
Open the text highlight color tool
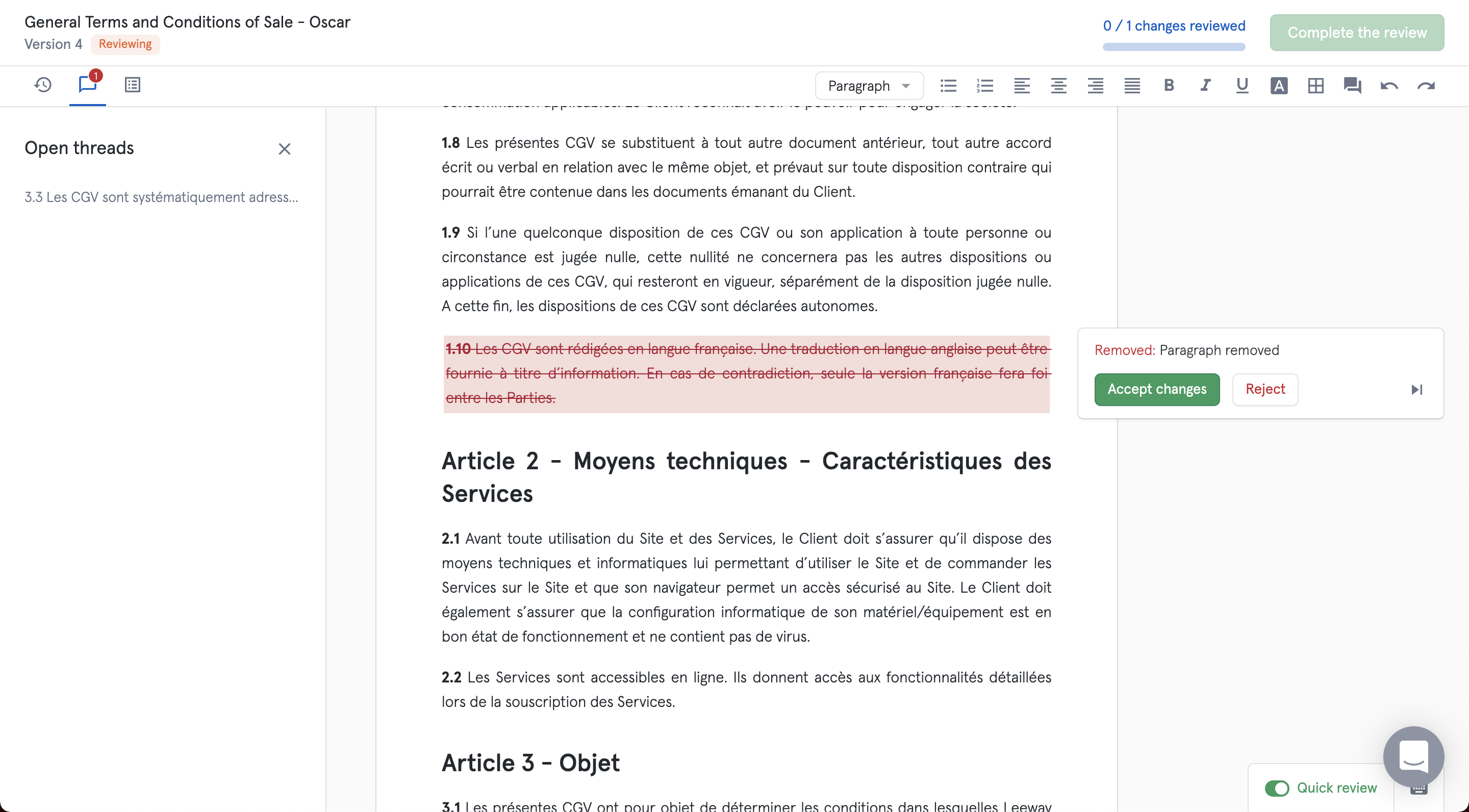pos(1279,86)
